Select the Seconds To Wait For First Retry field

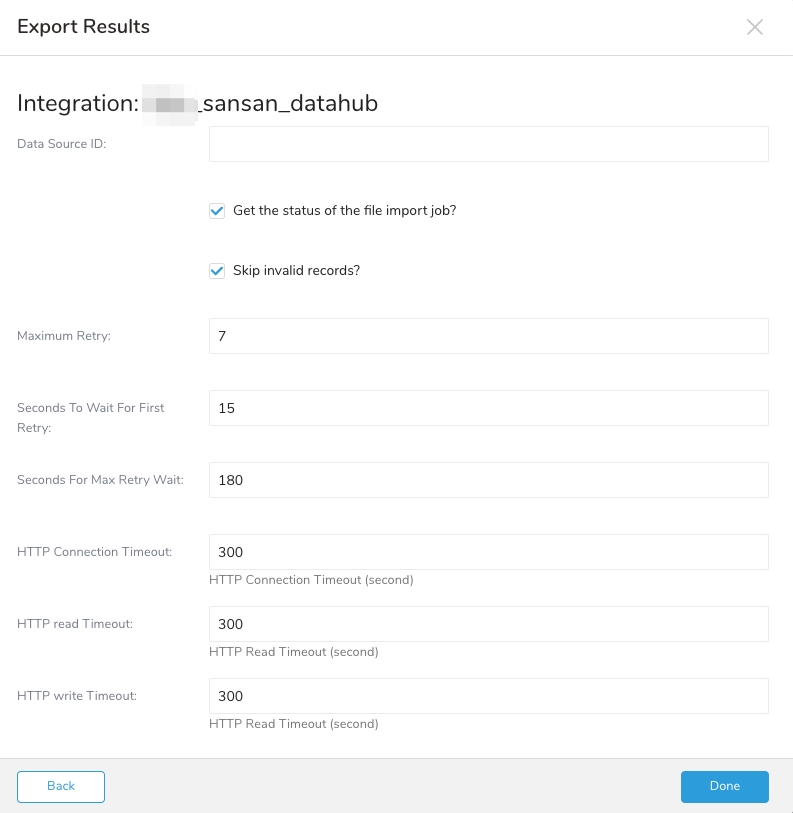(488, 408)
